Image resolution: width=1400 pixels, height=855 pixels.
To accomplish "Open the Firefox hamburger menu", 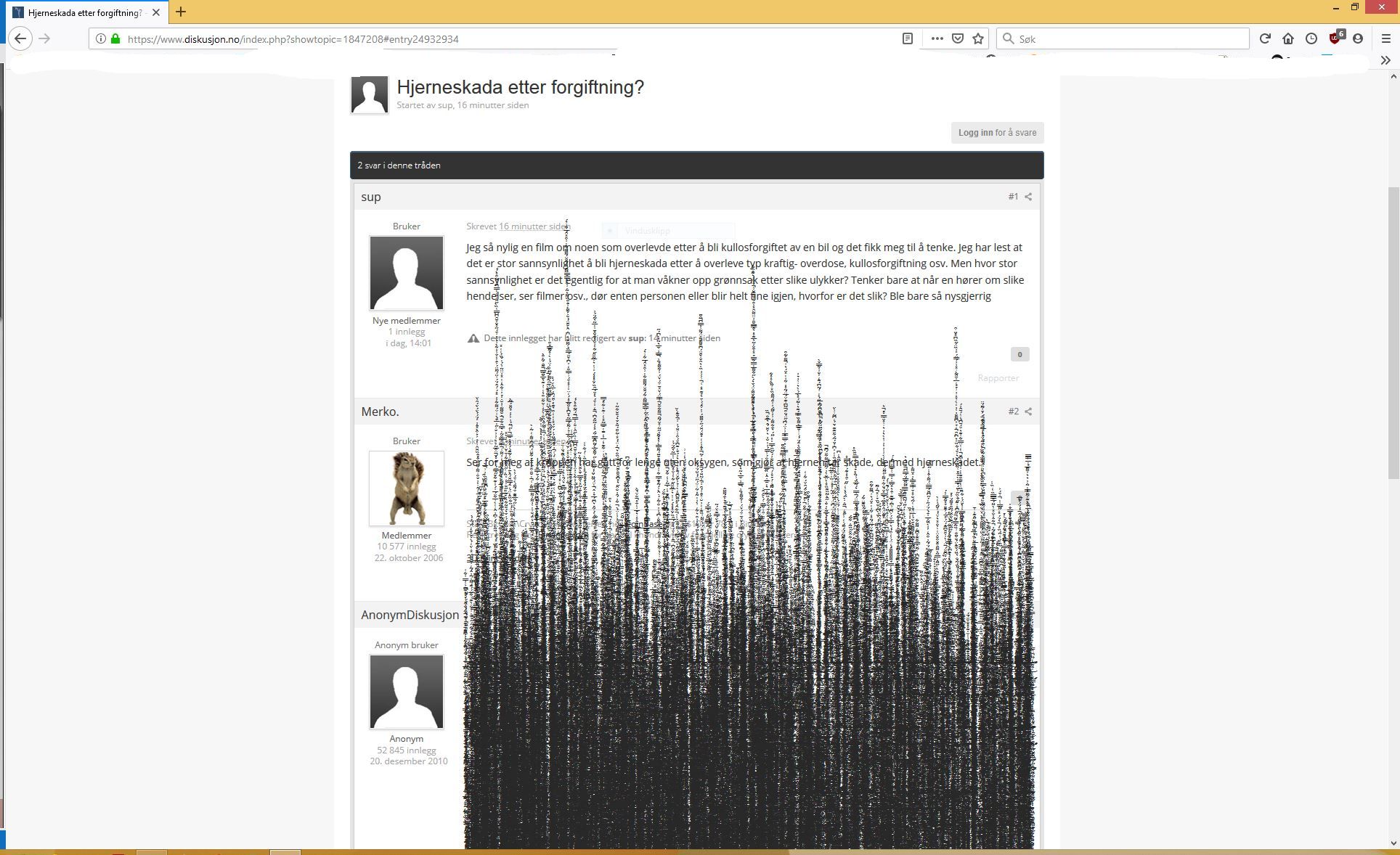I will click(1385, 38).
